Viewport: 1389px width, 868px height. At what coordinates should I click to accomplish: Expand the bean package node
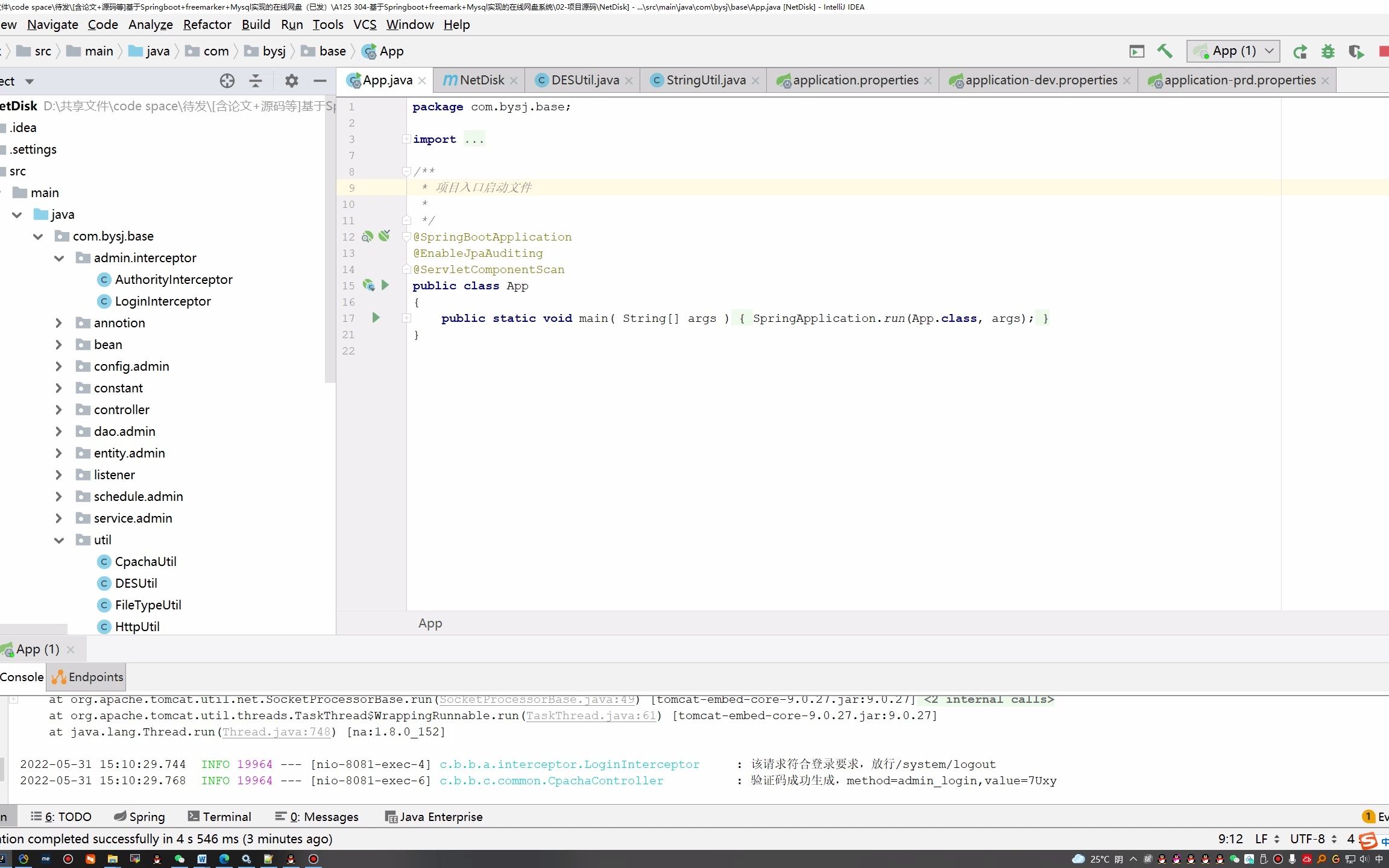[58, 344]
